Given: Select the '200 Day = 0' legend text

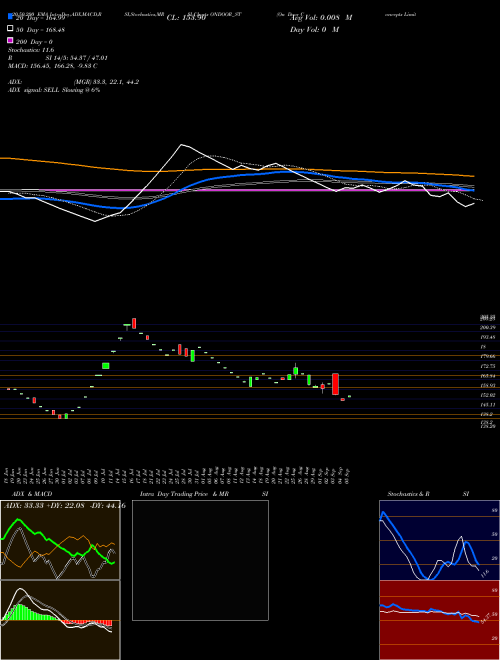Looking at the screenshot, I should (x=34, y=42).
